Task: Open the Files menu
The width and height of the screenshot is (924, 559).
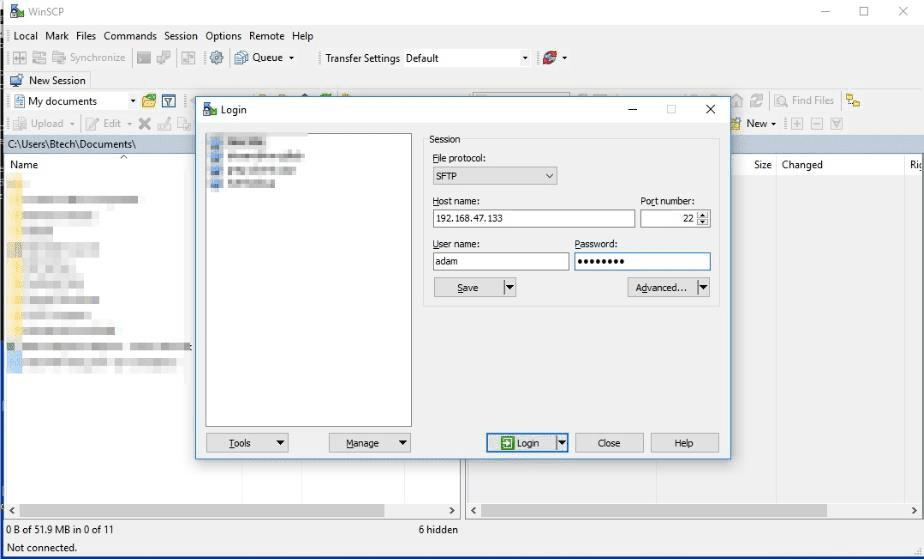Action: point(85,36)
